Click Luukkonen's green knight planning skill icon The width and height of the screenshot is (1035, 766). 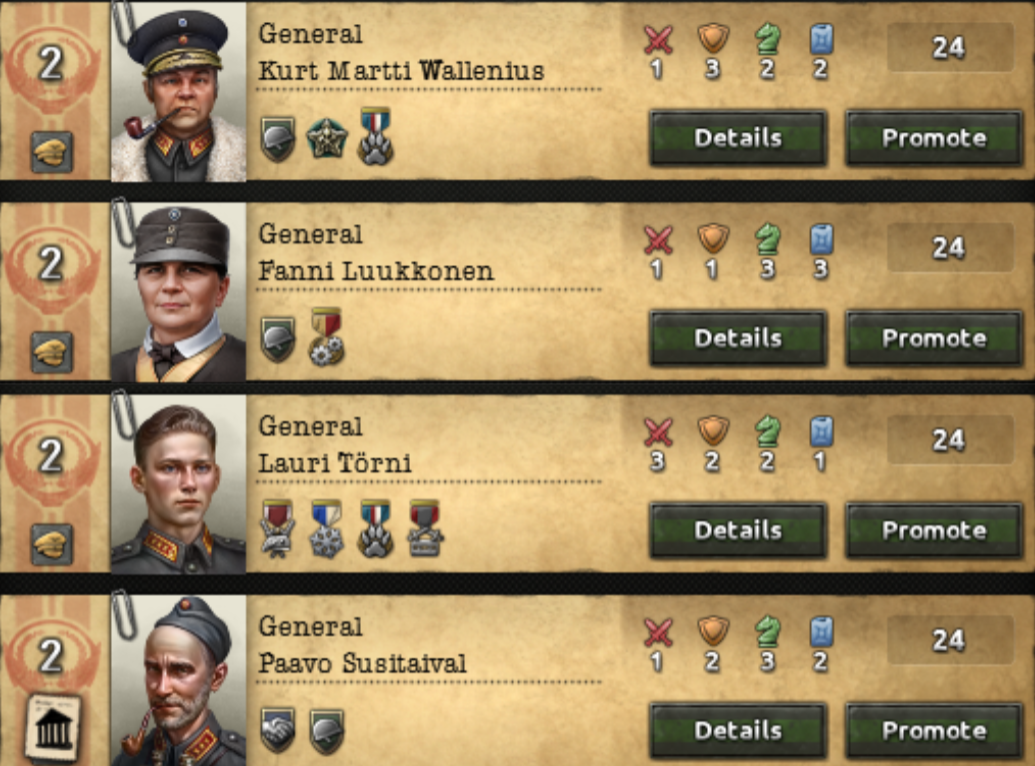click(767, 239)
